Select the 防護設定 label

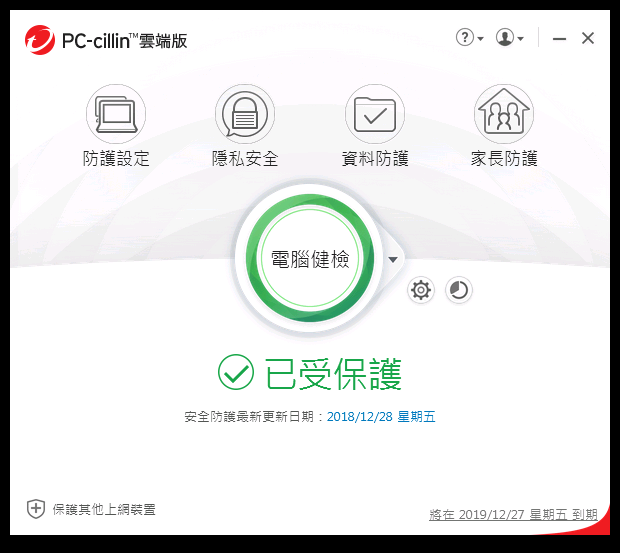(x=116, y=159)
